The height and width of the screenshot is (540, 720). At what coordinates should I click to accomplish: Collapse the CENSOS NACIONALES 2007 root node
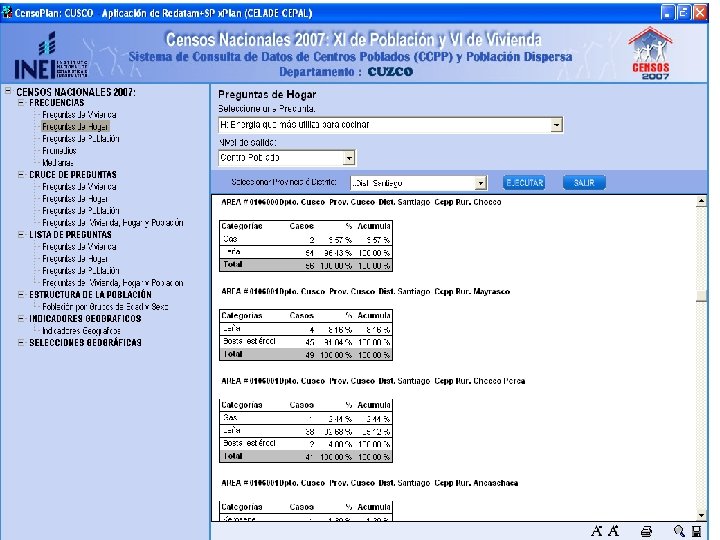click(8, 91)
